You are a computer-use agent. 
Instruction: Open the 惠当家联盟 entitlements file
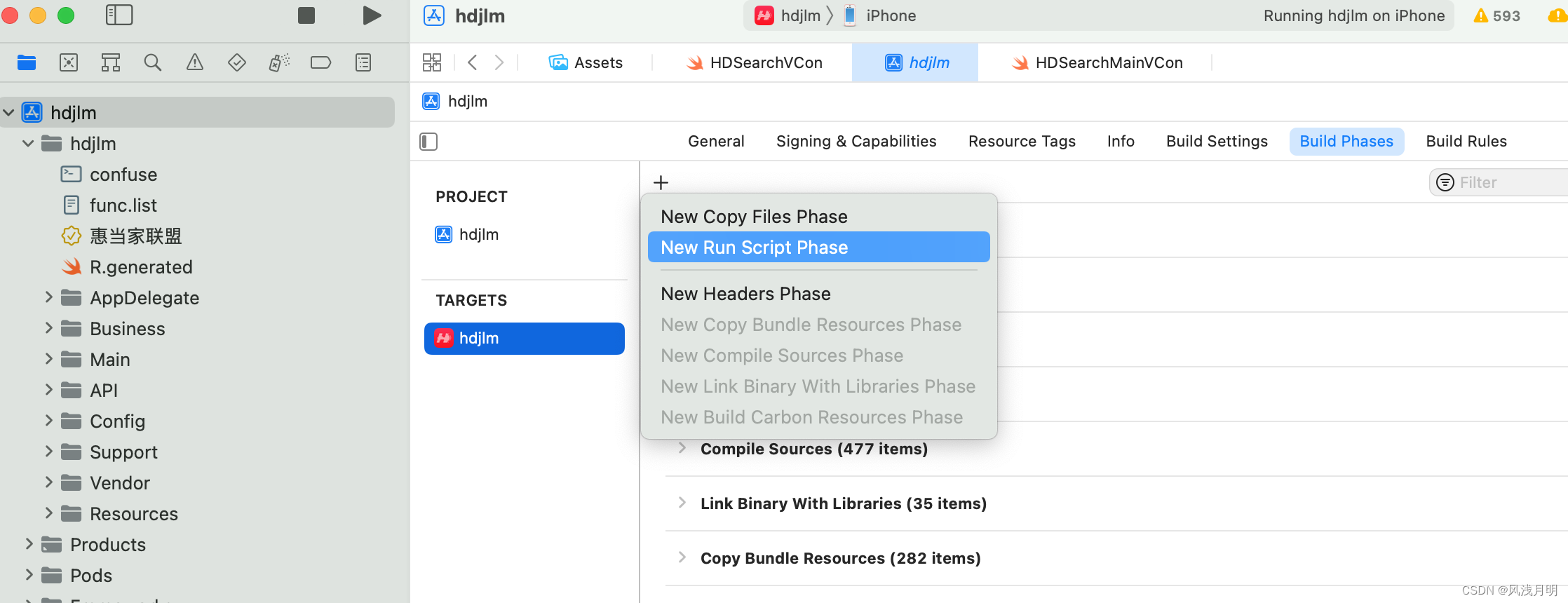[121, 236]
